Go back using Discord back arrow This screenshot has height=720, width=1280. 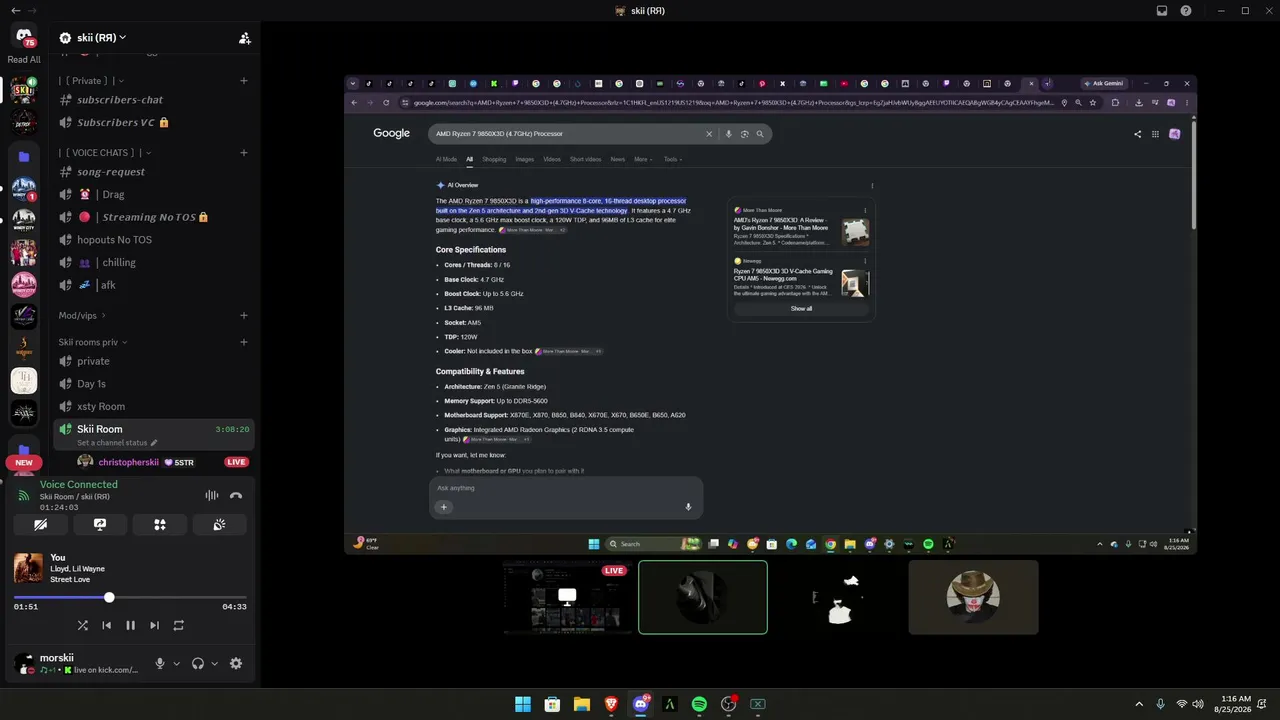pos(15,11)
